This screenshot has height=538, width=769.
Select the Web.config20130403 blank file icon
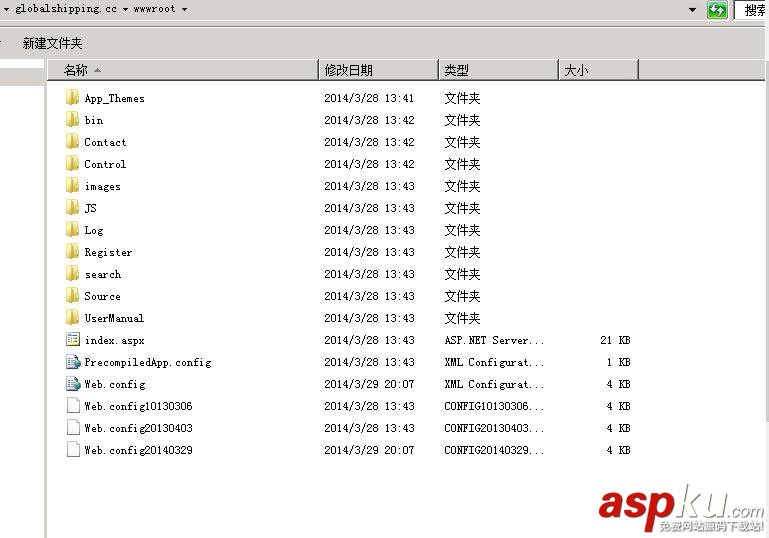pyautogui.click(x=73, y=428)
